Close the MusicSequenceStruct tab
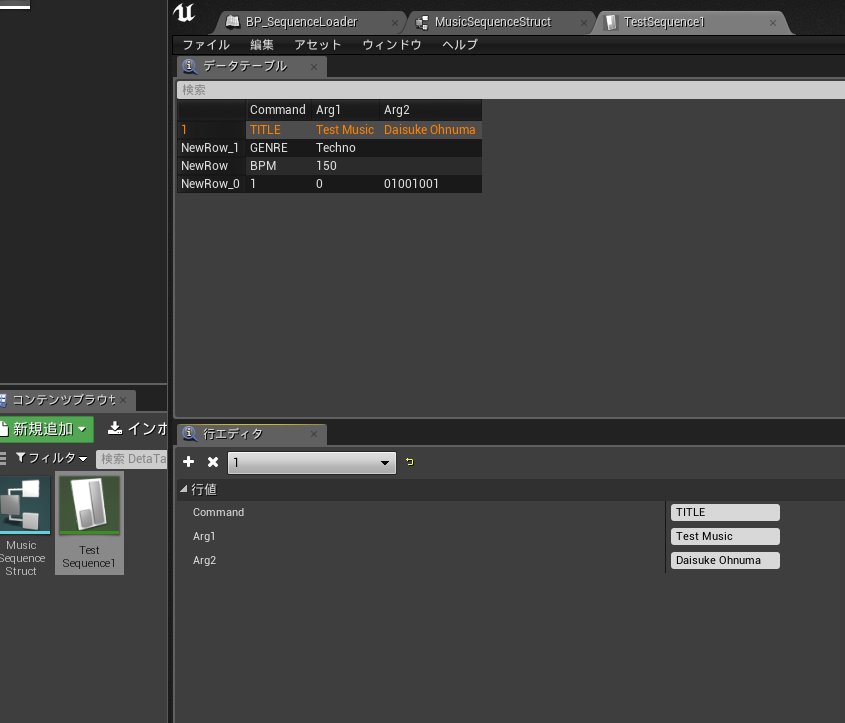 click(584, 23)
